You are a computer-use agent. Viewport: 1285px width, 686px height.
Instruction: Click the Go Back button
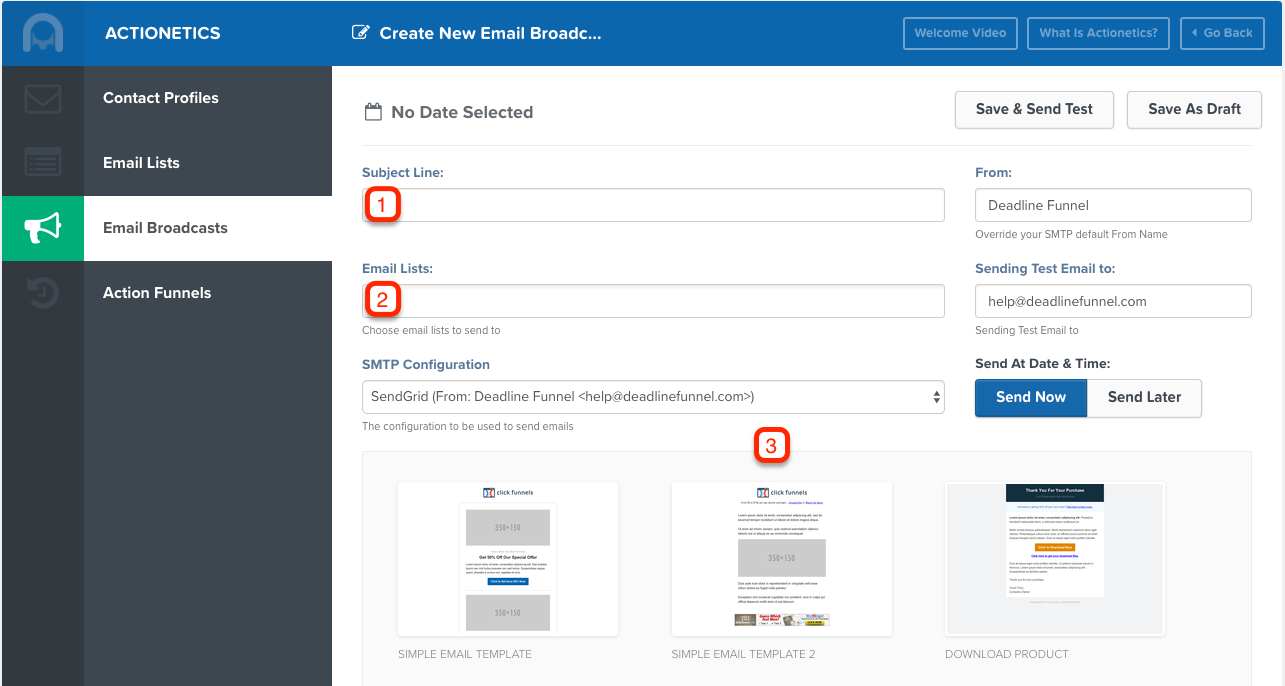pyautogui.click(x=1221, y=33)
